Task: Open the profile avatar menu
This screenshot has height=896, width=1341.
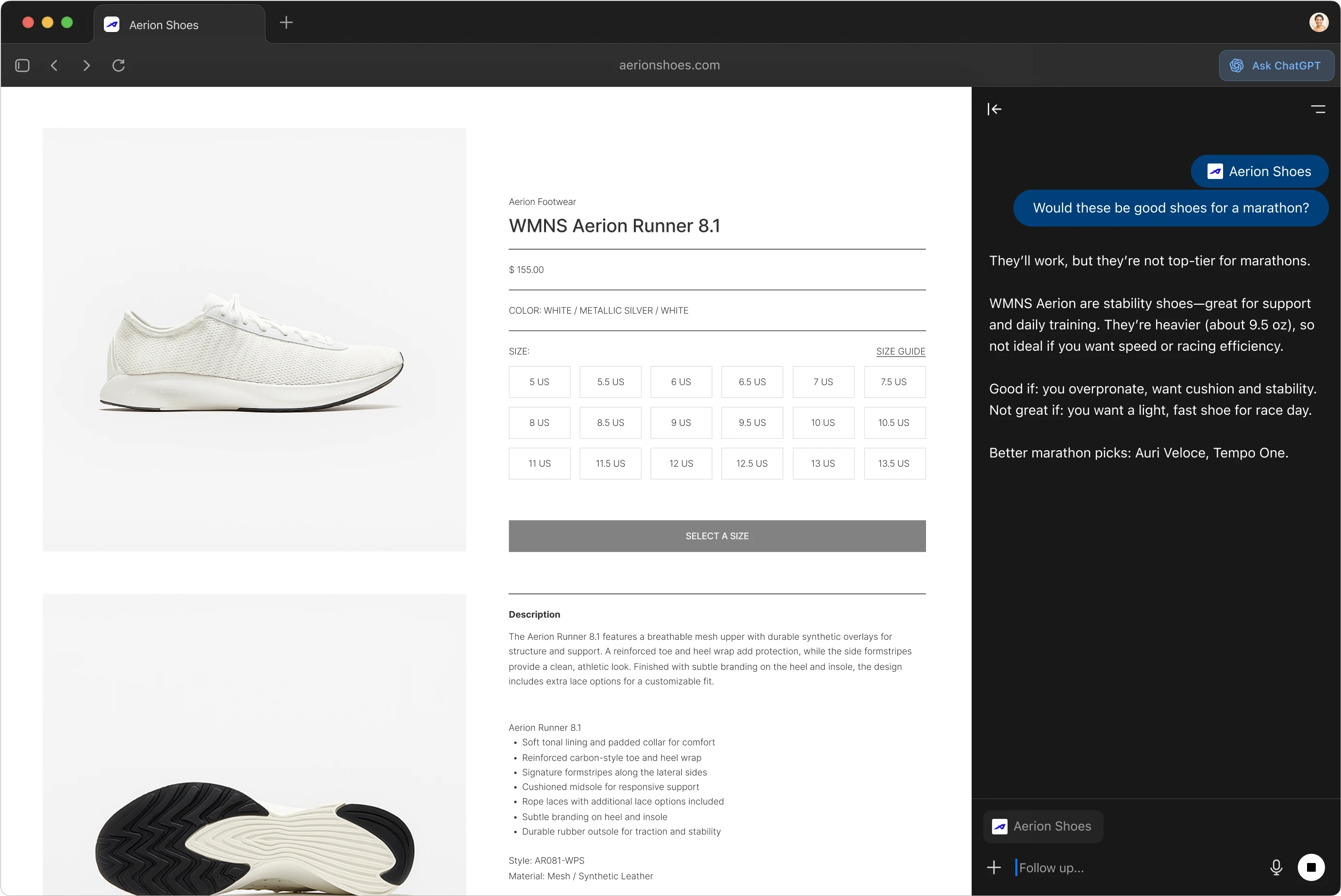Action: coord(1319,22)
